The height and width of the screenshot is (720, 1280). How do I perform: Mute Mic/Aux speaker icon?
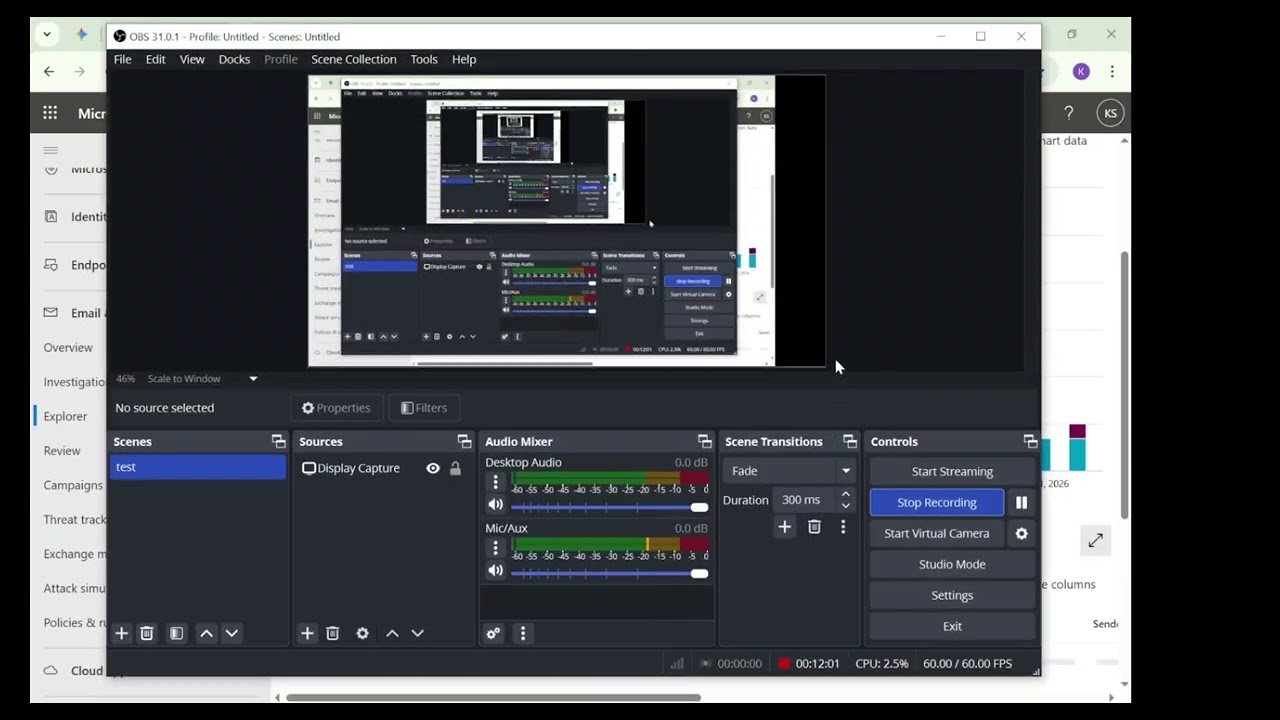tap(495, 571)
